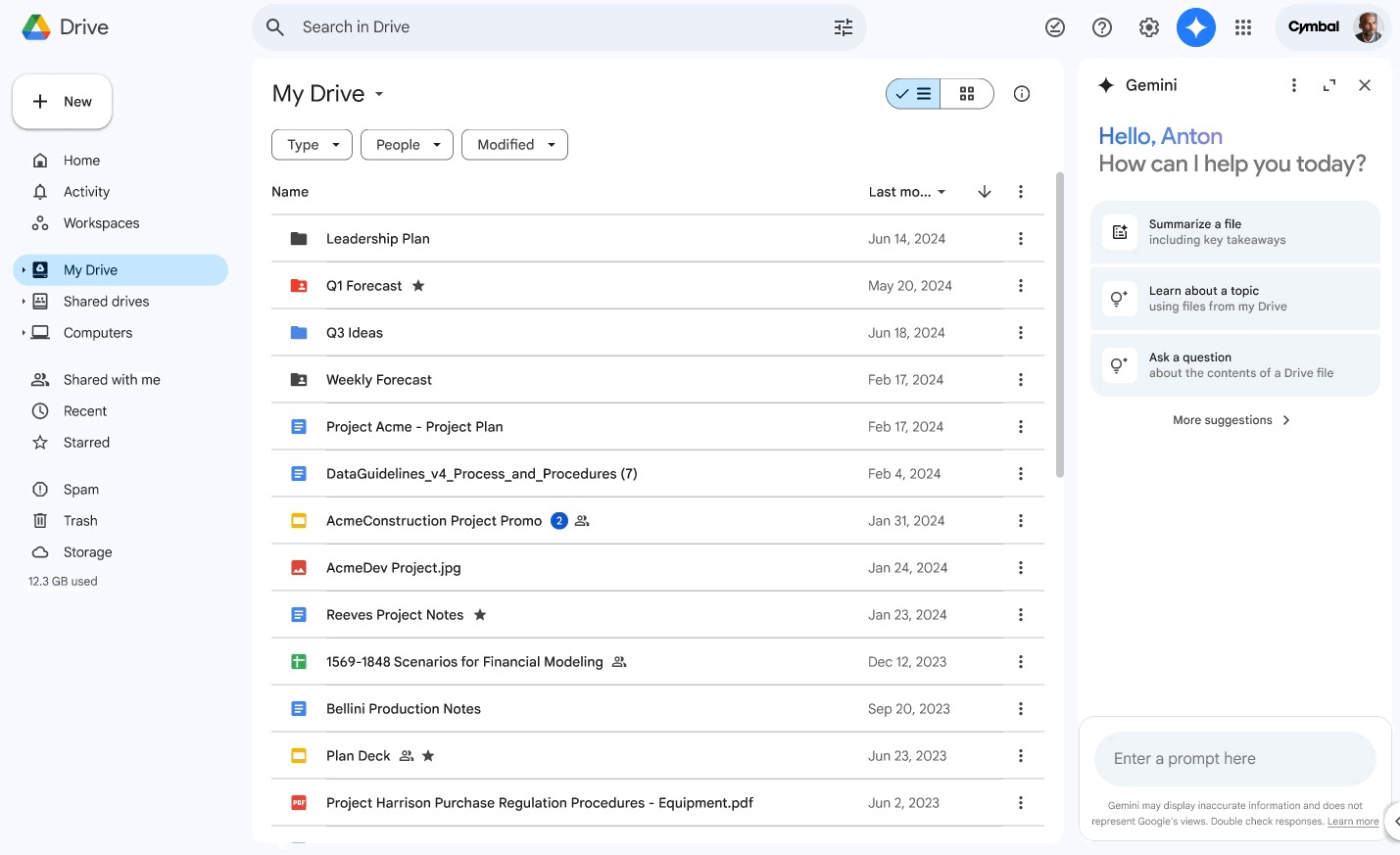
Task: Go to Starred in the sidebar
Action: 86,443
